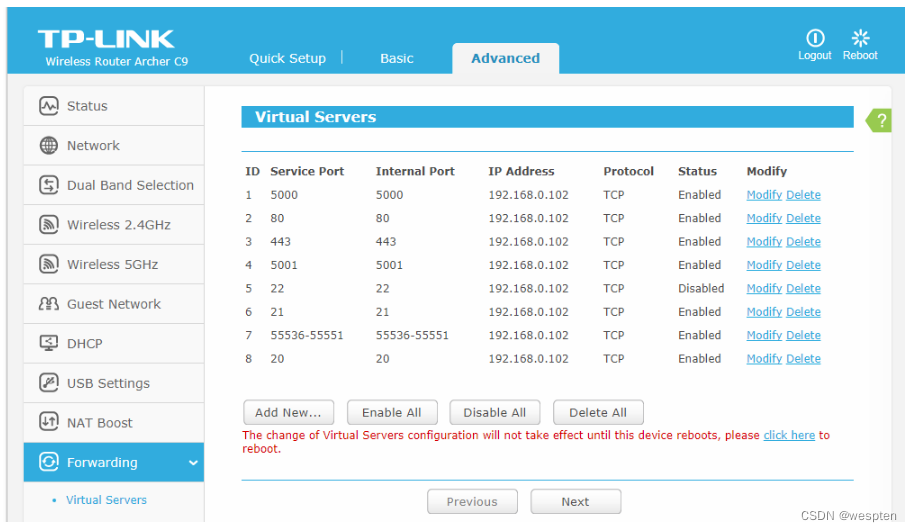This screenshot has width=912, height=532.
Task: Click the NAT Boost icon
Action: pos(49,422)
